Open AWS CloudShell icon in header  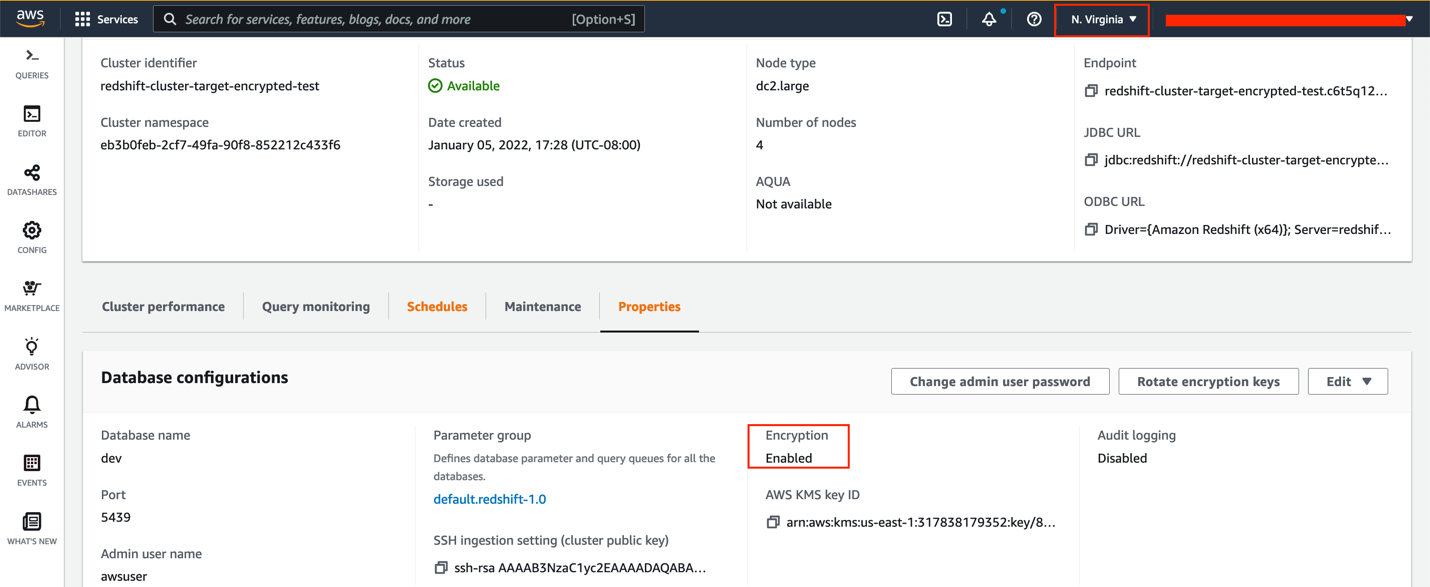[944, 19]
